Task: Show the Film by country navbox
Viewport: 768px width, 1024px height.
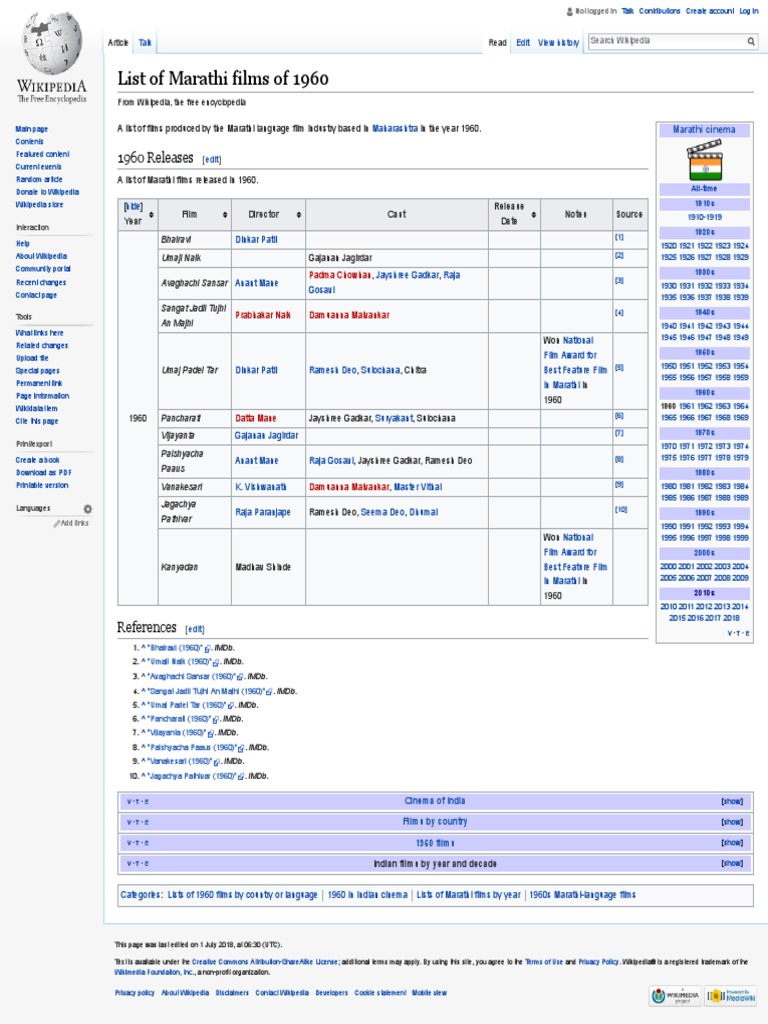Action: tap(731, 822)
